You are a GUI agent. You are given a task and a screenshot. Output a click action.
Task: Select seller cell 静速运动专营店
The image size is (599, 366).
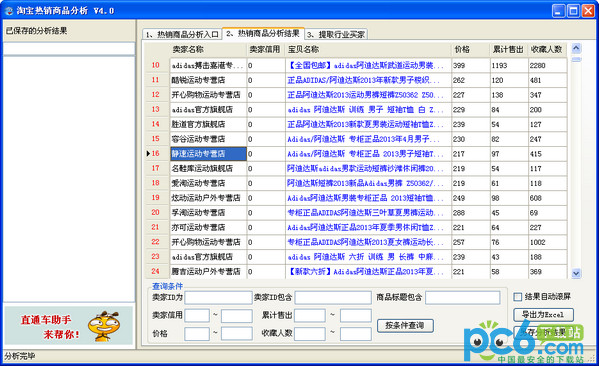pos(209,154)
